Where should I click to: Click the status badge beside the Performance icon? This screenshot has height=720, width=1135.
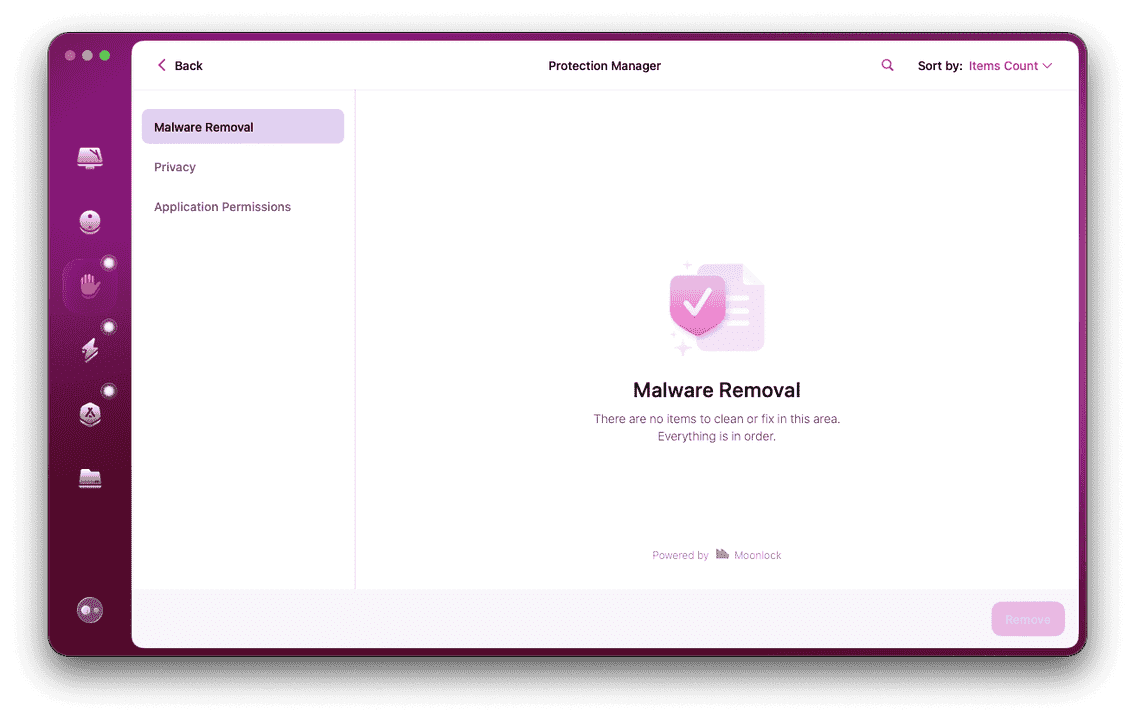109,326
